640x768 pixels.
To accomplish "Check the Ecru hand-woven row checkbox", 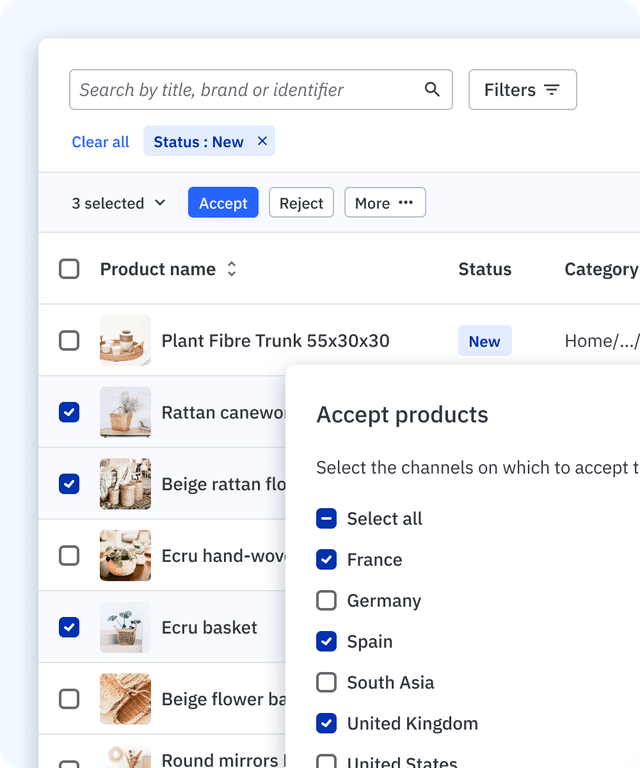I will pos(69,555).
